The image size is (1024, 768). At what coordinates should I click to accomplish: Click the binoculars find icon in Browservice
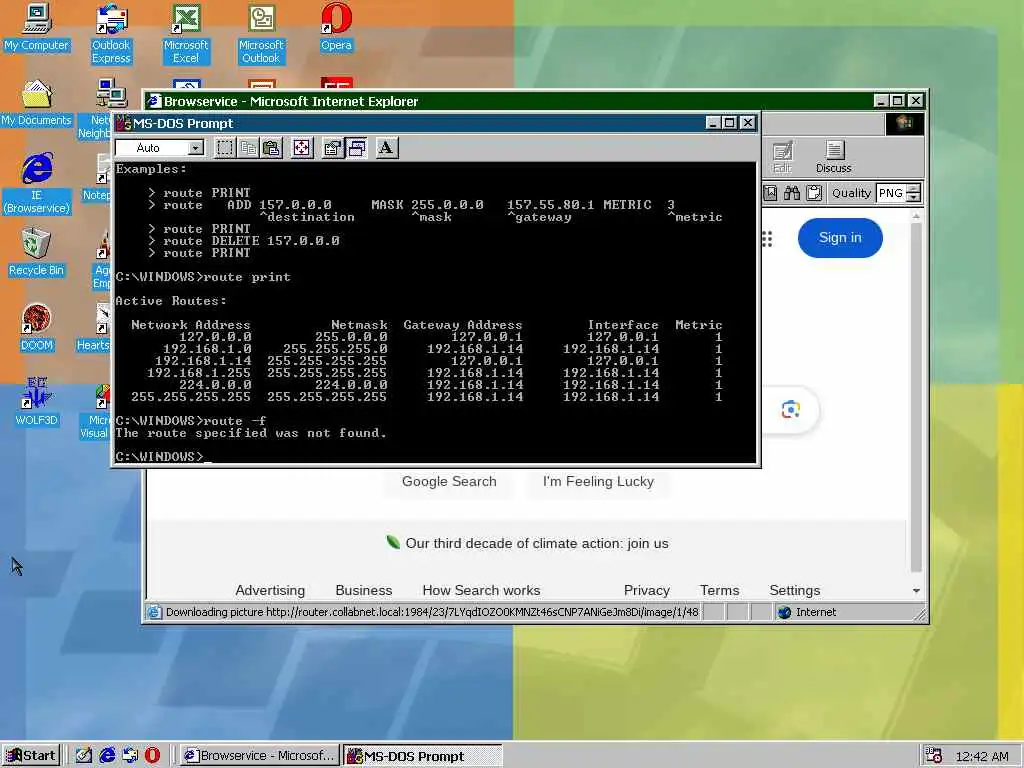pyautogui.click(x=792, y=193)
